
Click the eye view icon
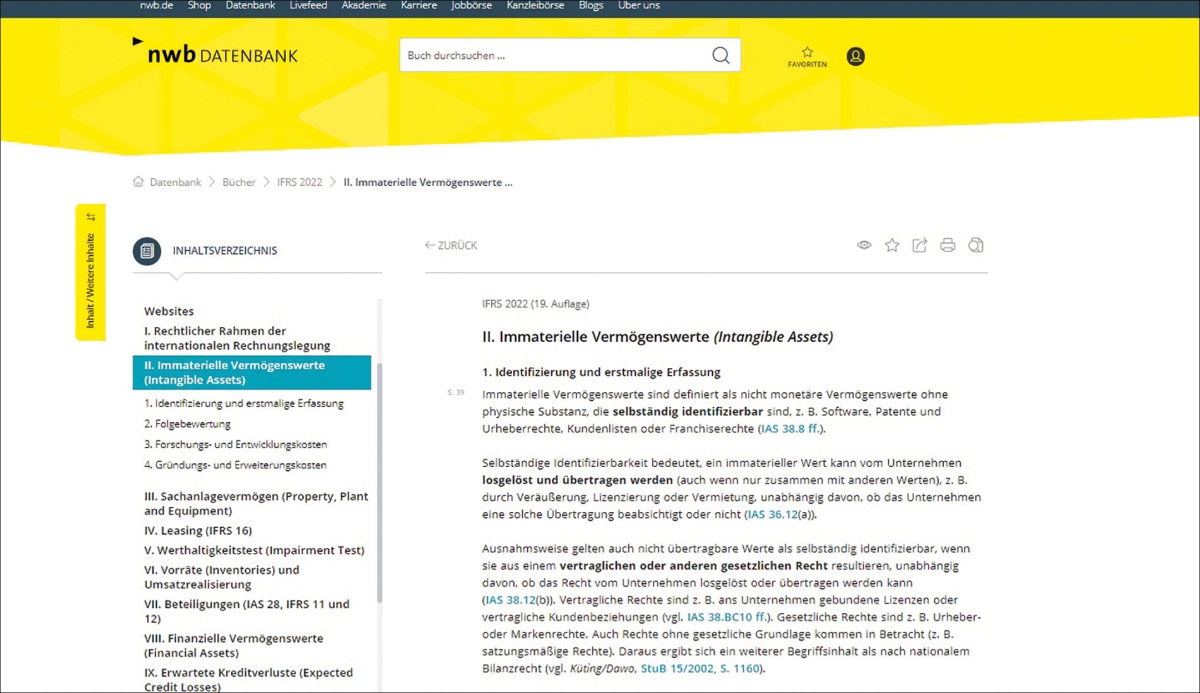click(x=864, y=246)
